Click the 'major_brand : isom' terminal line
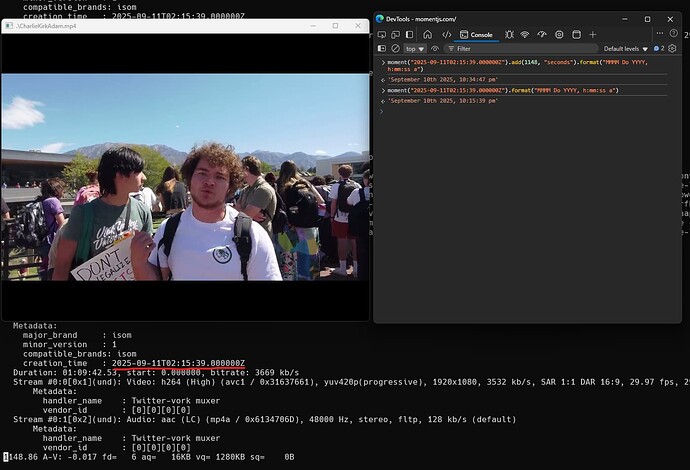Image resolution: width=690 pixels, height=470 pixels. tap(77, 335)
